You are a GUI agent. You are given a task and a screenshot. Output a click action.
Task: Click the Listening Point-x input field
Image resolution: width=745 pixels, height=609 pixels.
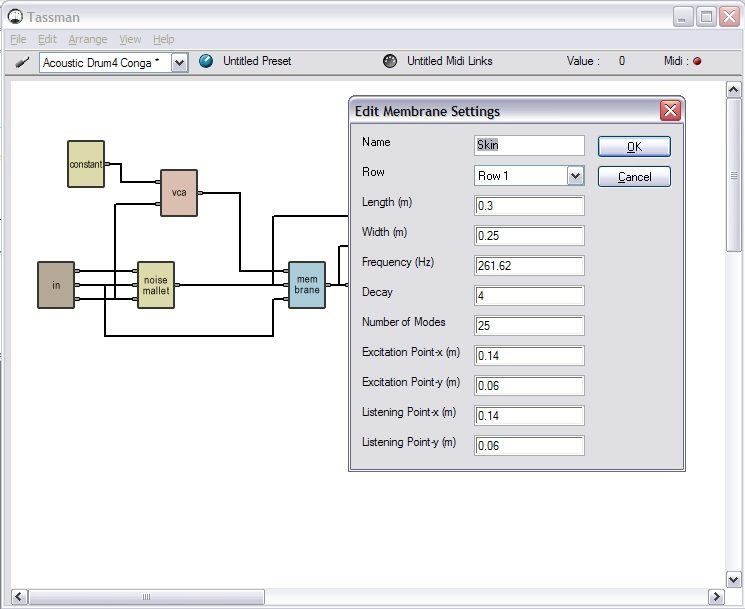(x=529, y=416)
